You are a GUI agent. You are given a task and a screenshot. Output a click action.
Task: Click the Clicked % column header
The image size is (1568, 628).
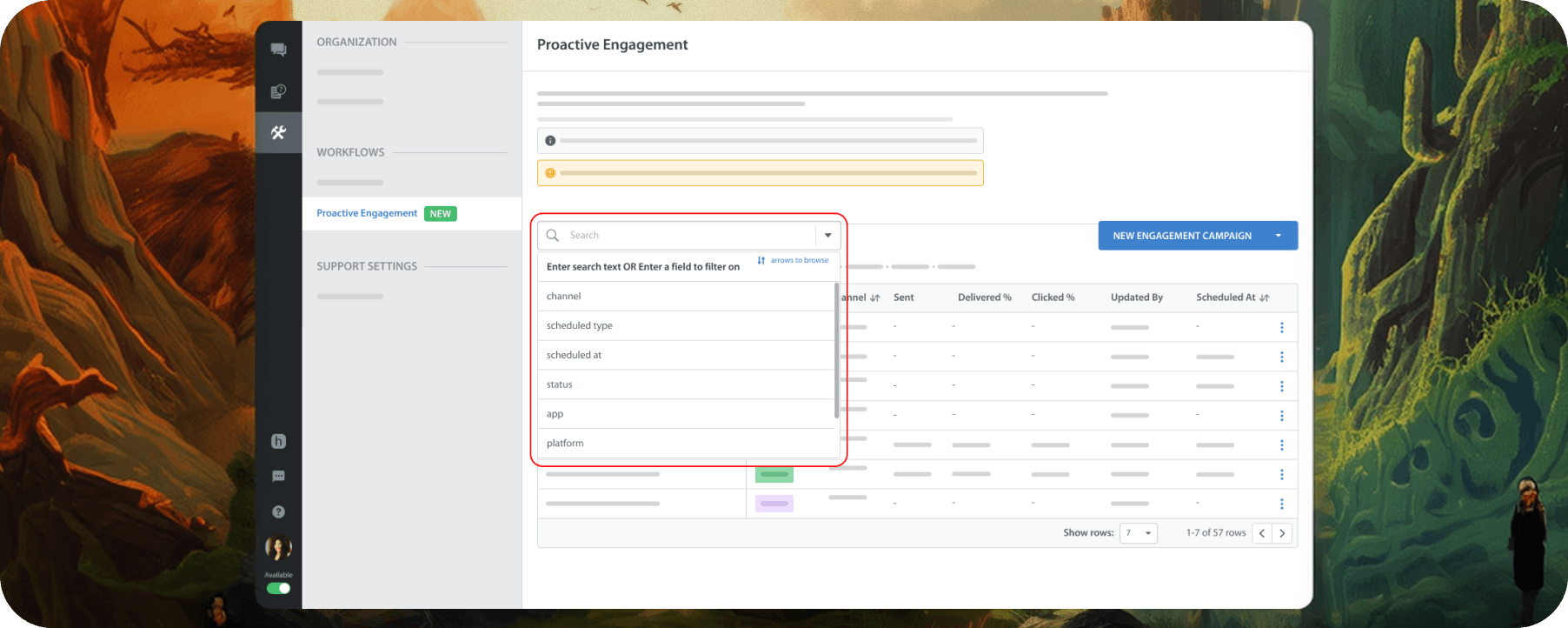click(1053, 297)
